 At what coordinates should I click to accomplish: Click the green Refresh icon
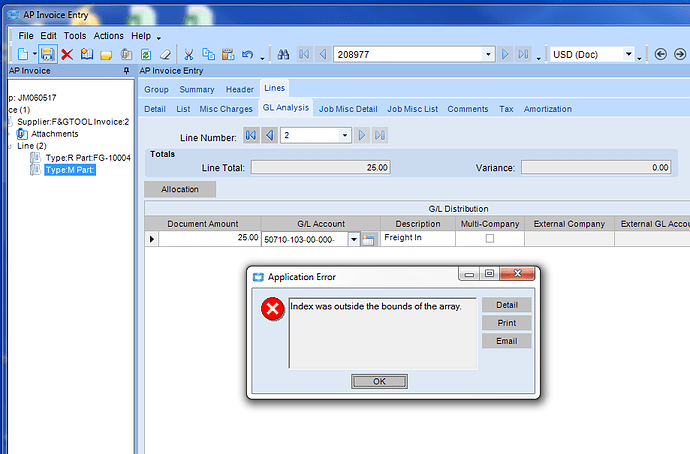146,55
